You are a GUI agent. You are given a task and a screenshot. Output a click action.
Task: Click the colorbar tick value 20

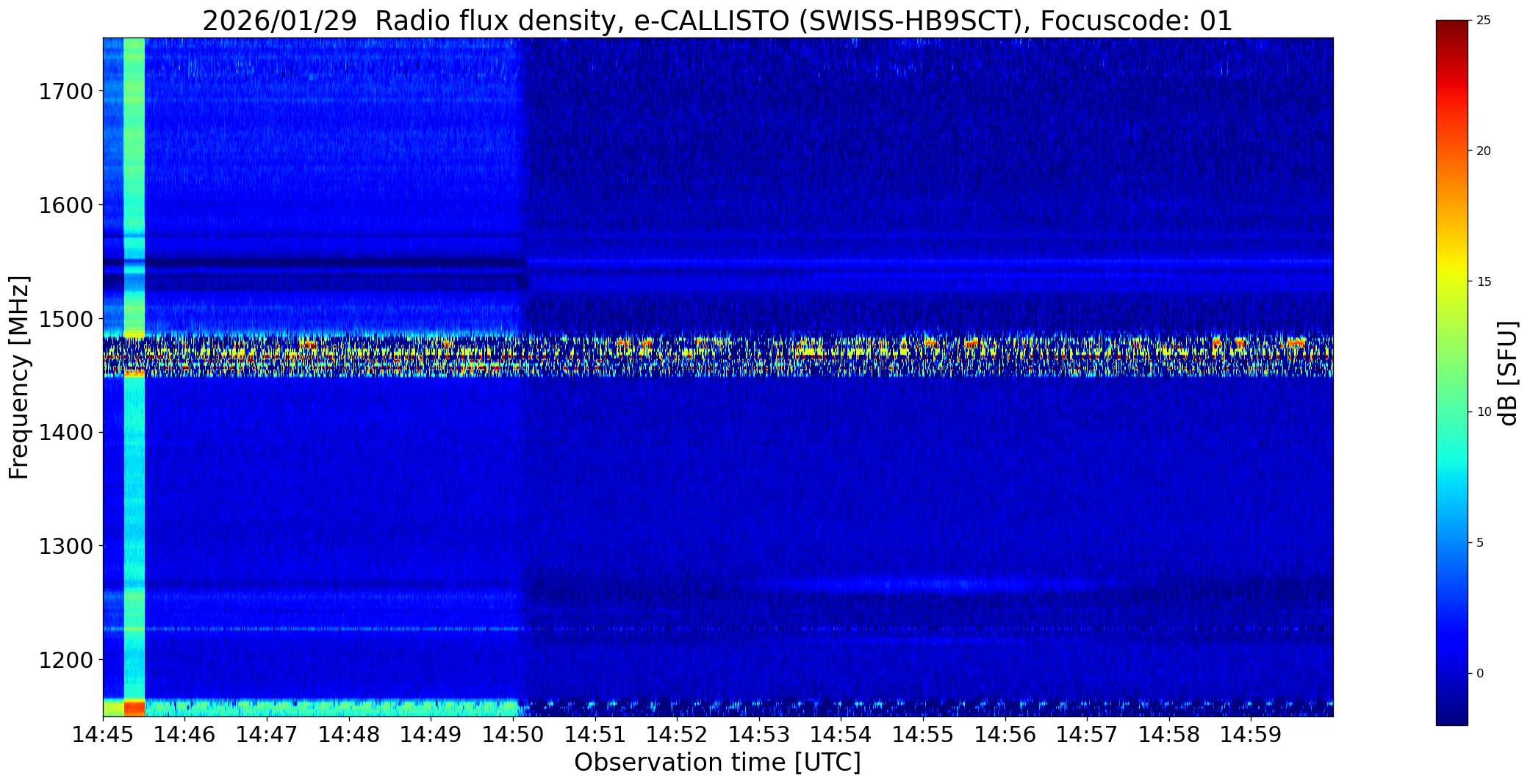pyautogui.click(x=1484, y=151)
